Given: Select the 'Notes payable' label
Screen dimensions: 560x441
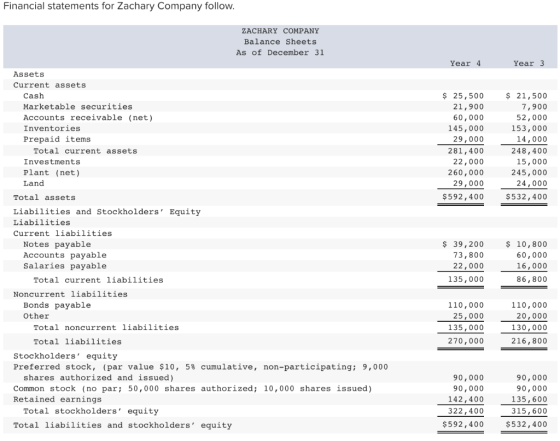Looking at the screenshot, I should [x=57, y=244].
